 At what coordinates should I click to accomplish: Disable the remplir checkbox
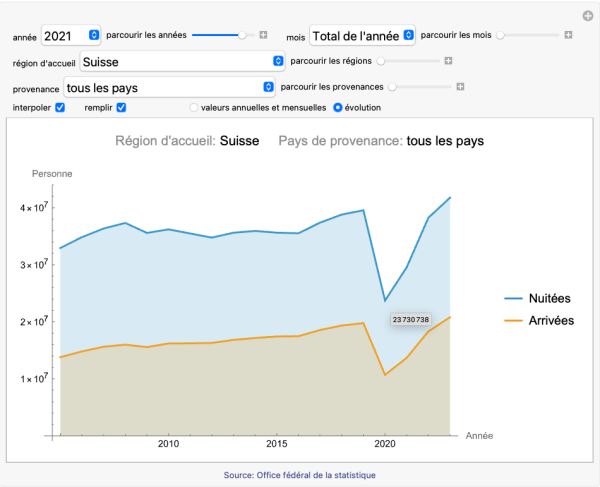[x=121, y=107]
